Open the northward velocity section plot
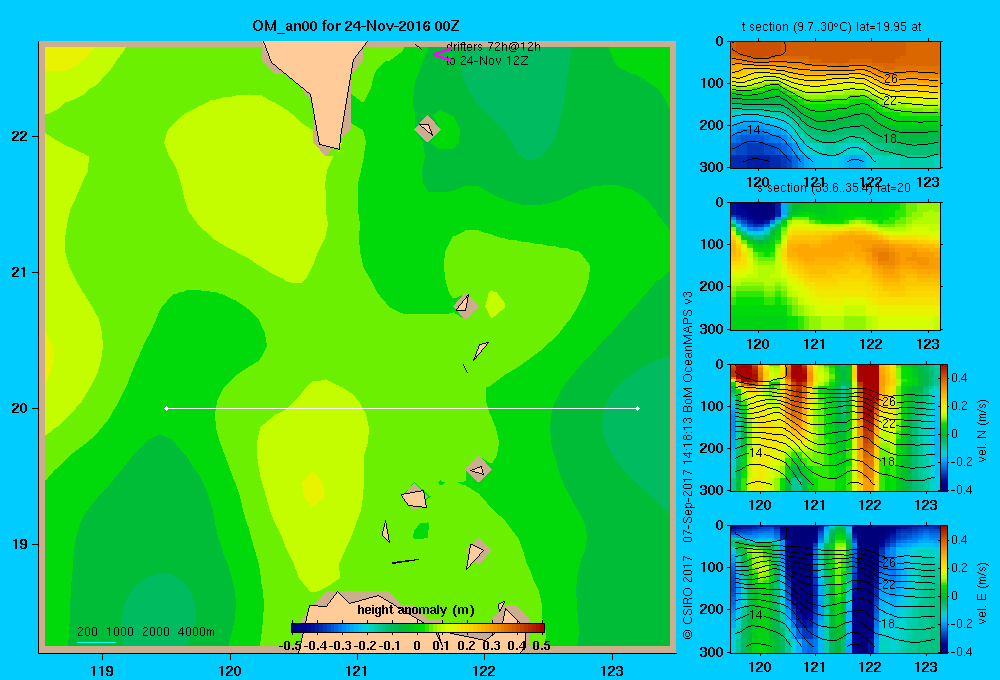 (834, 427)
